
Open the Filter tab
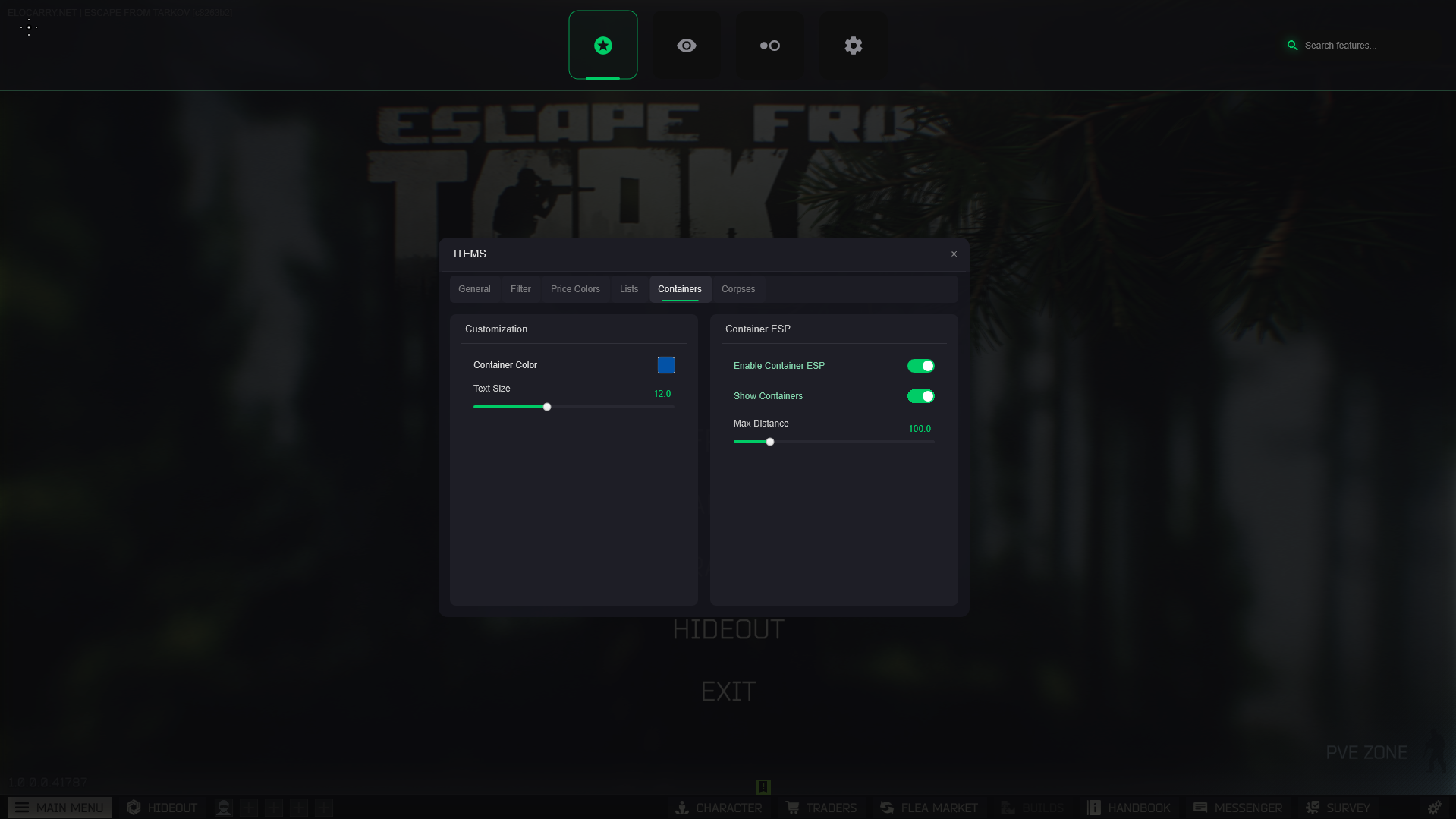click(520, 289)
